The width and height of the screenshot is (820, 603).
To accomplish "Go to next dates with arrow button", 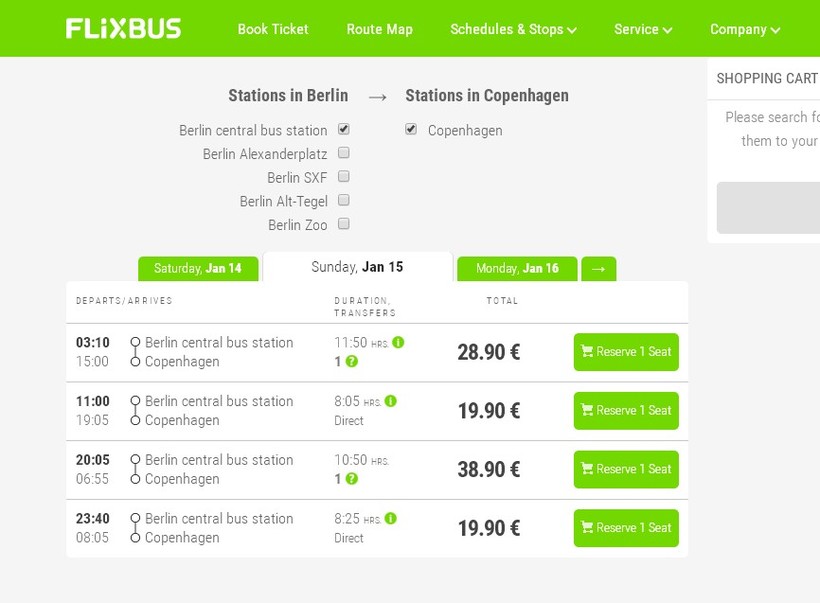I will [x=598, y=269].
